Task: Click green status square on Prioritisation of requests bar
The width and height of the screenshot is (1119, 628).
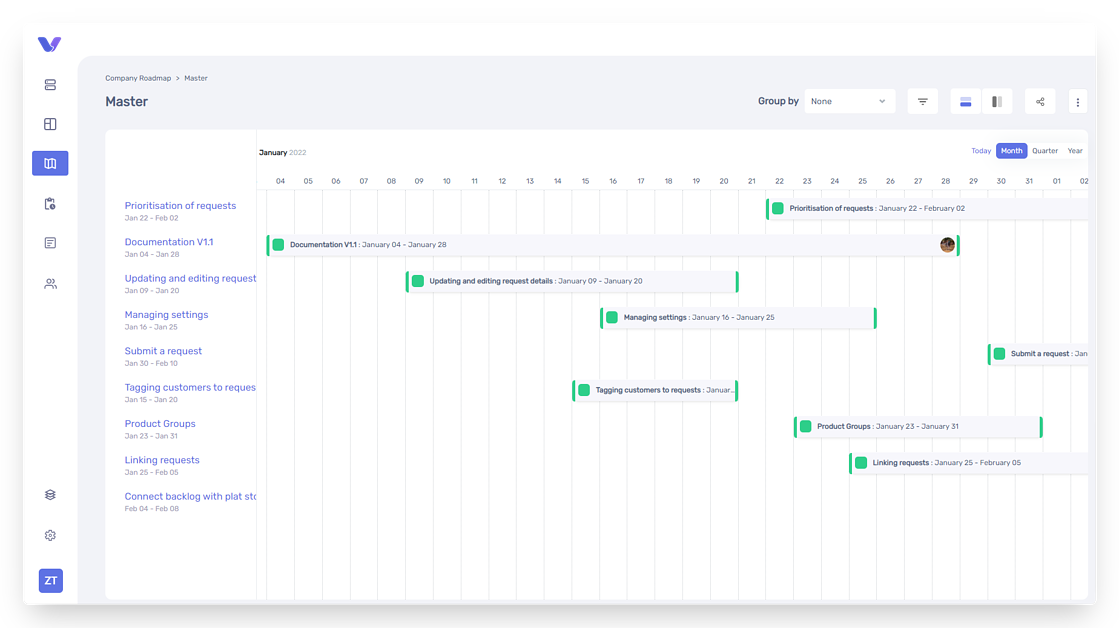Action: 778,208
